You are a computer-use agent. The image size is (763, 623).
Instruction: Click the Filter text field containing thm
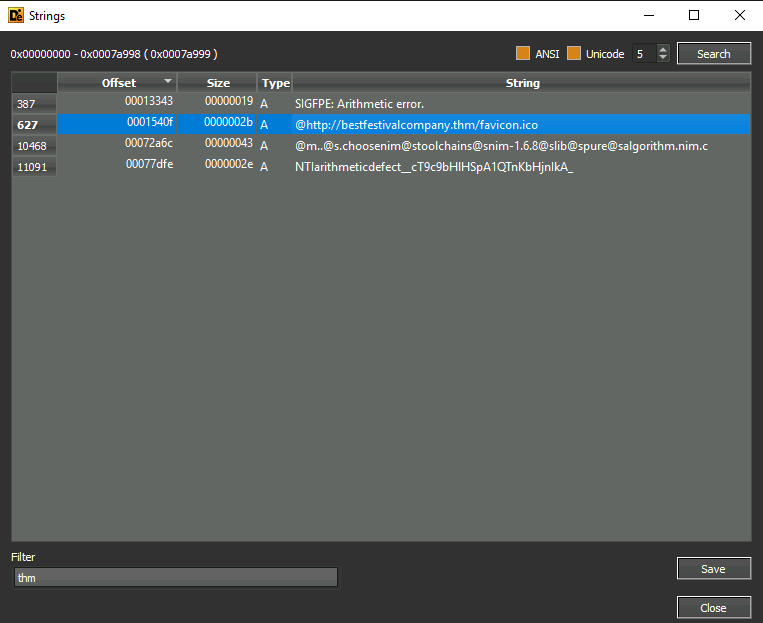(x=175, y=578)
